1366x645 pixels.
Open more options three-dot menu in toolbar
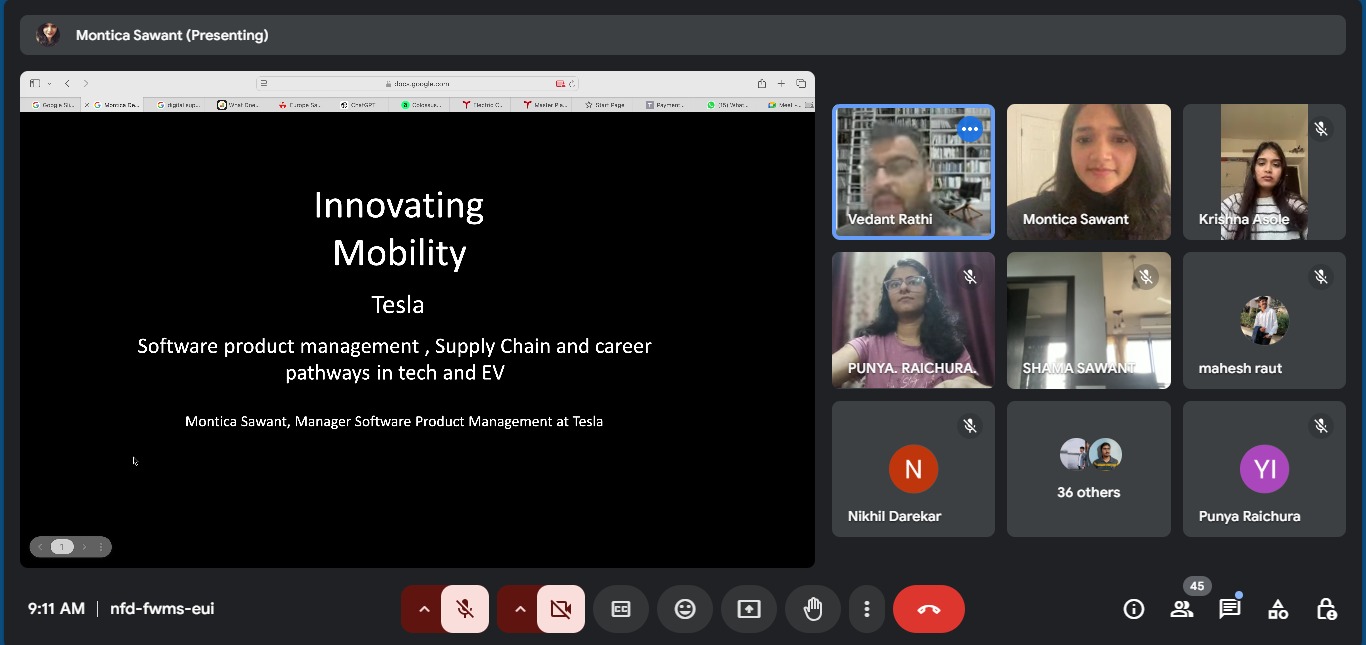click(867, 609)
